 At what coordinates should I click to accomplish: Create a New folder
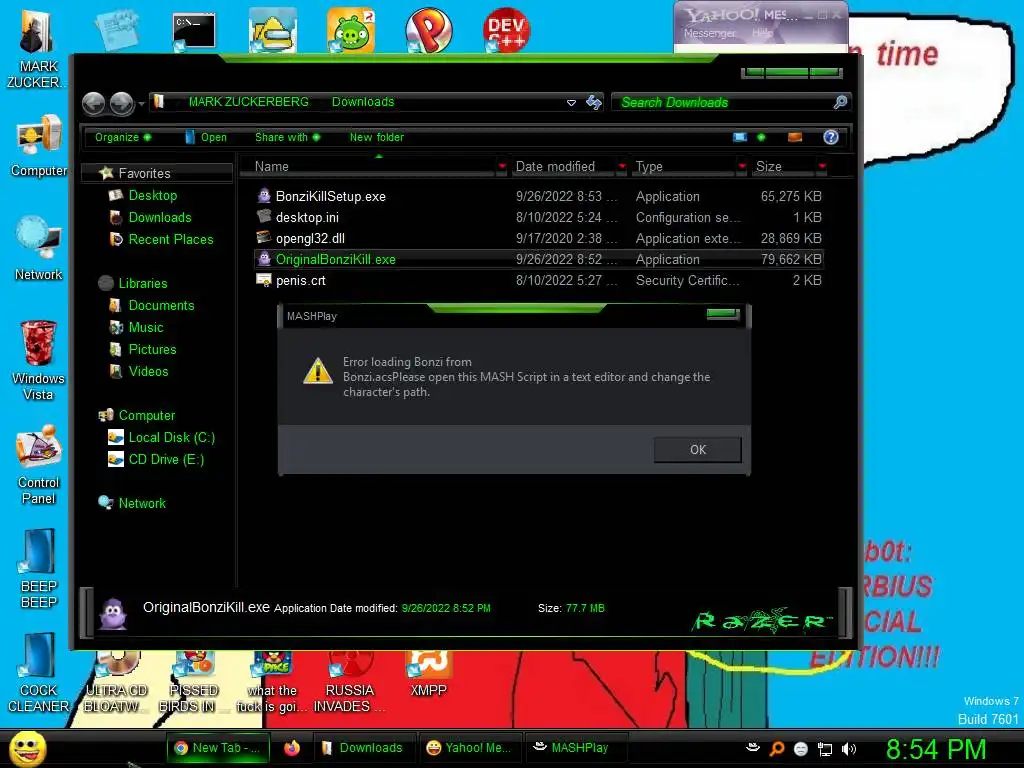377,137
